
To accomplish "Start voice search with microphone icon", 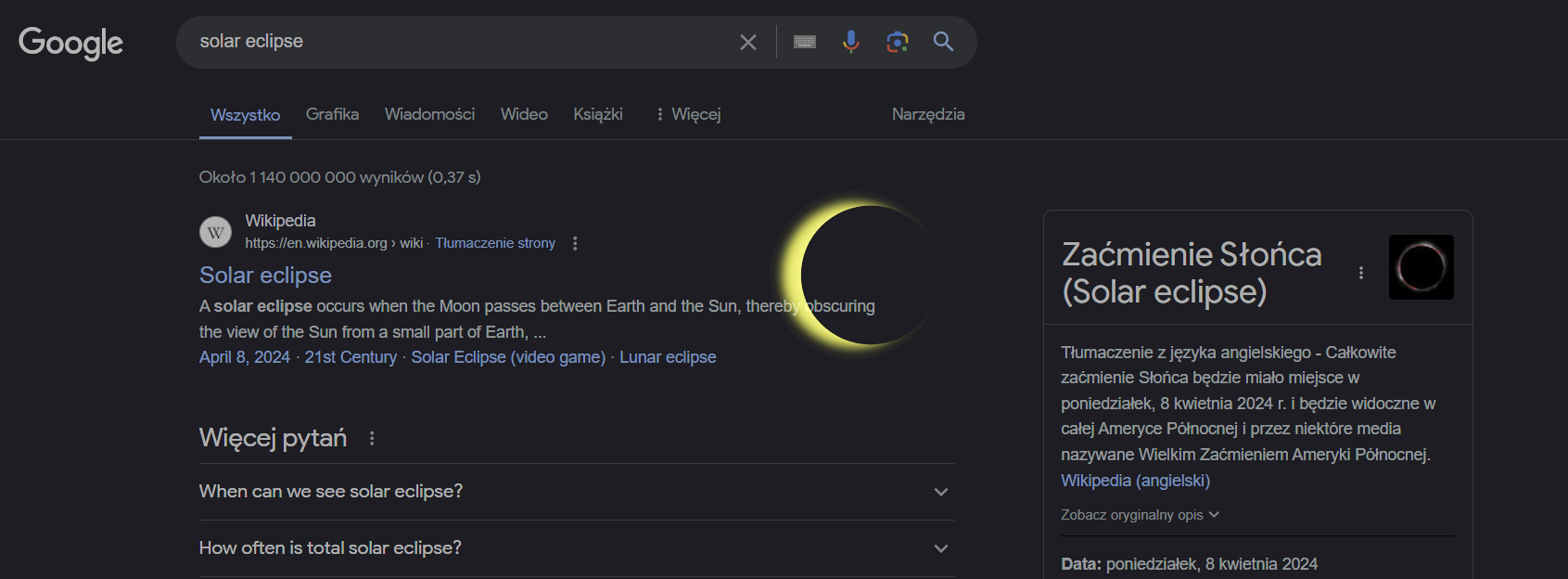I will pyautogui.click(x=850, y=42).
